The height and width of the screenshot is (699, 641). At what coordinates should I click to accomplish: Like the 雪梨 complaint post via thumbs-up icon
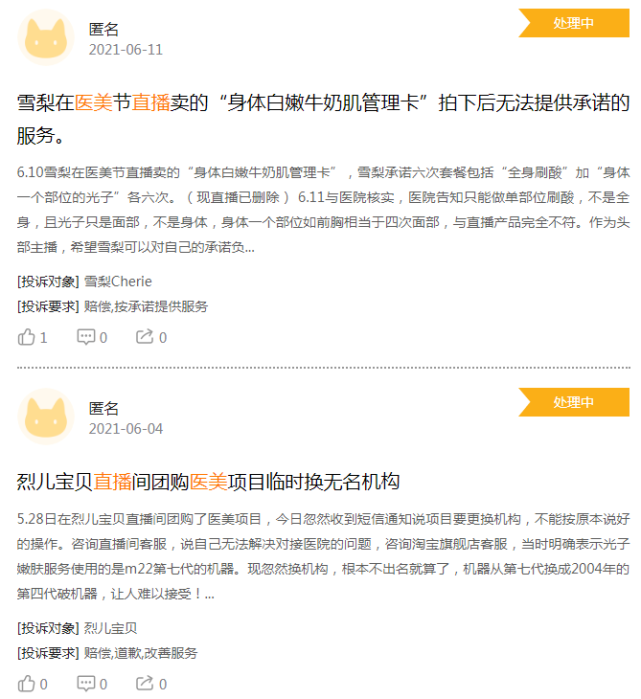(x=26, y=337)
